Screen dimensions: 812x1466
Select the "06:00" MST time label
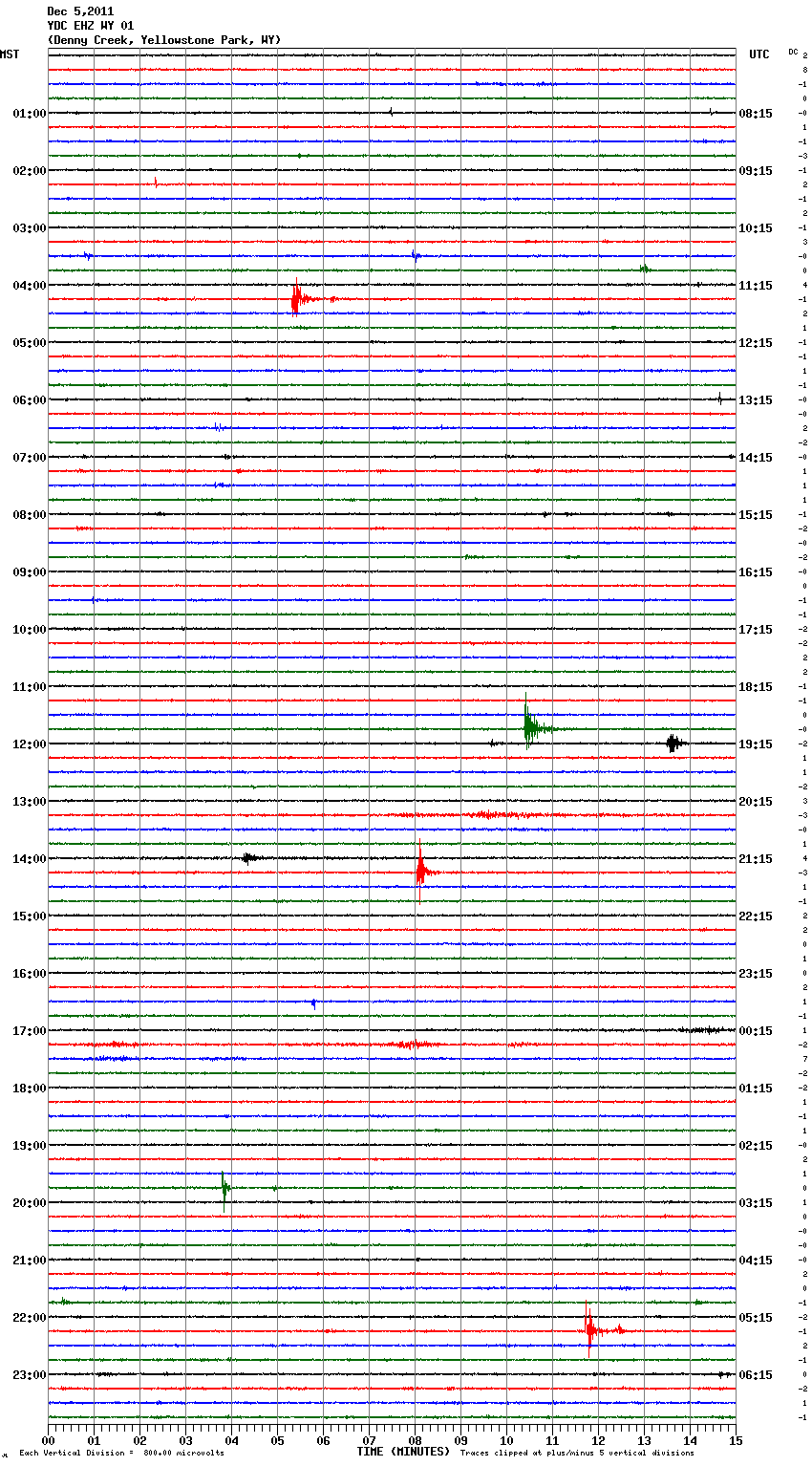point(30,400)
